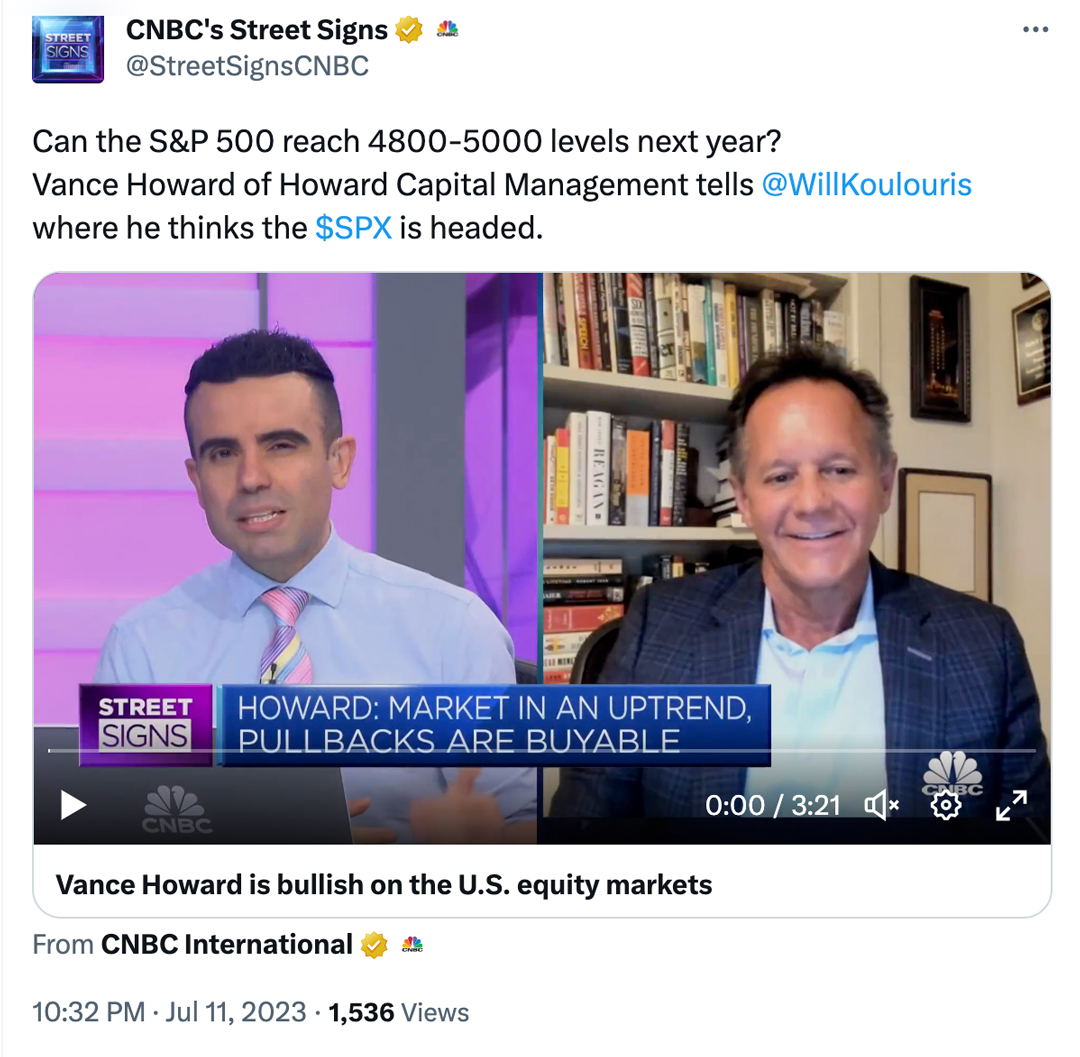The width and height of the screenshot is (1080, 1057).
Task: Open the tweet options ellipsis menu
Action: click(x=1034, y=29)
